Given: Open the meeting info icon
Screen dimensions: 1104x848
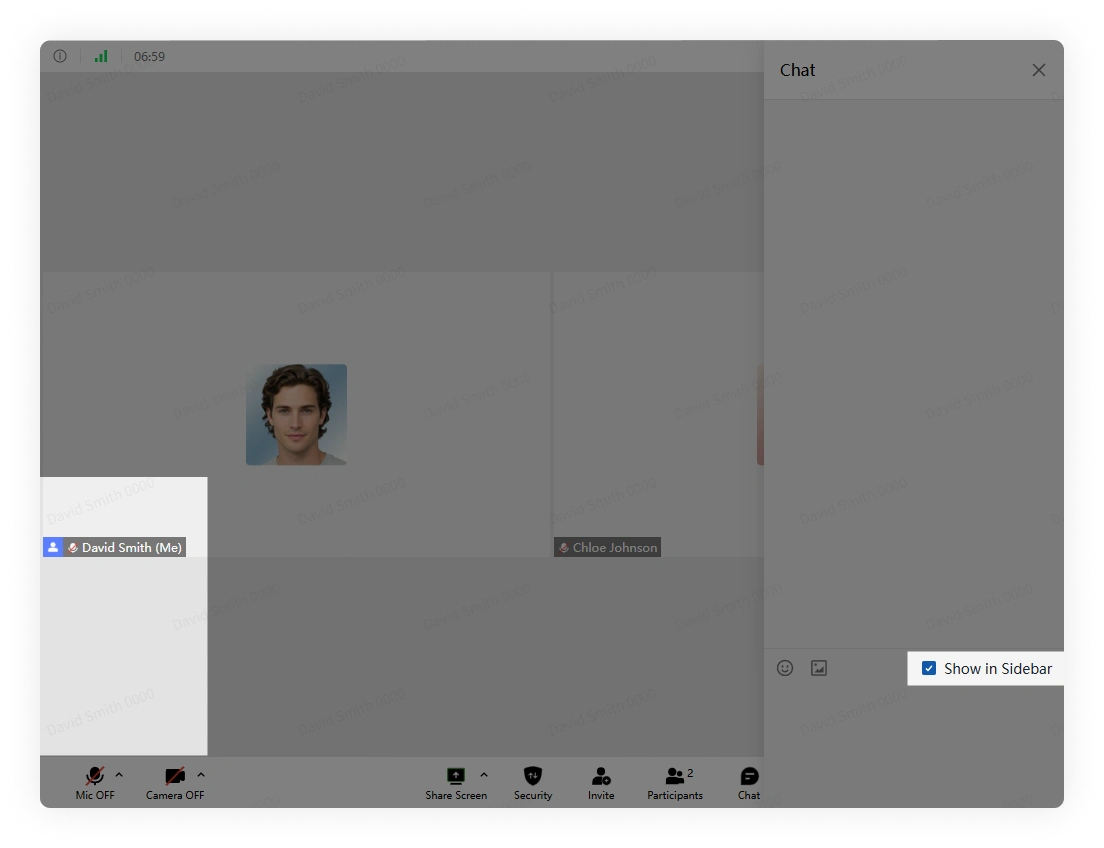Looking at the screenshot, I should coord(60,56).
